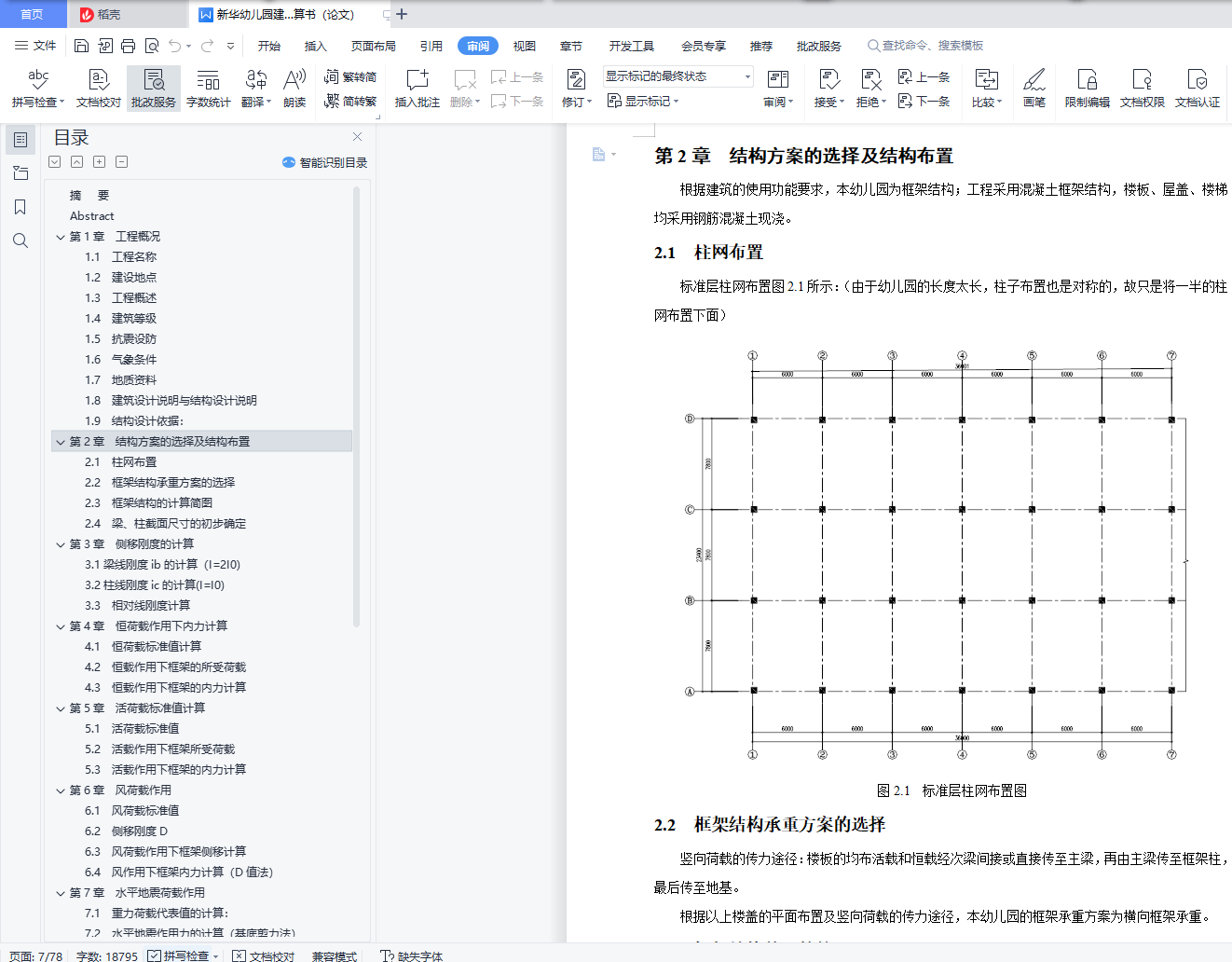Switch to the 视图 ribbon tab
The height and width of the screenshot is (962, 1232).
pos(525,46)
